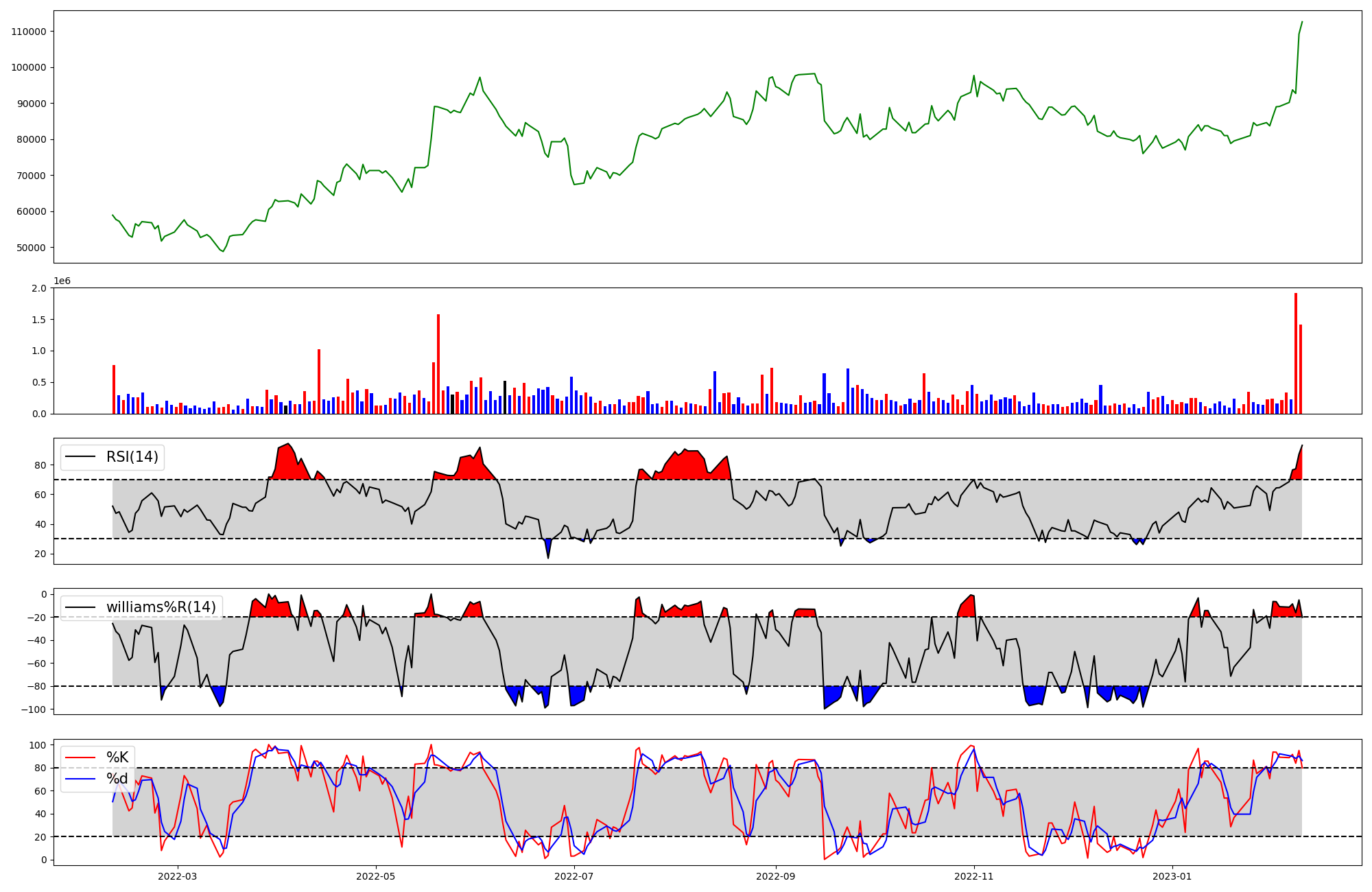This screenshot has height=892, width=1372.
Task: Click the 2022-09 x-axis date label
Action: (775, 876)
